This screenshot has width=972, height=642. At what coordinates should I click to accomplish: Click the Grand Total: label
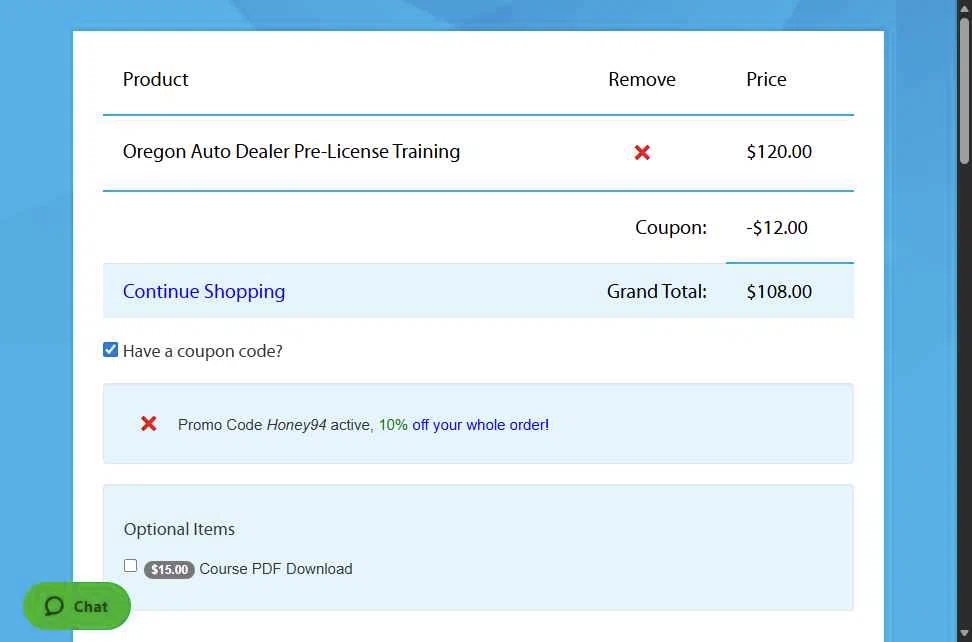tap(656, 291)
